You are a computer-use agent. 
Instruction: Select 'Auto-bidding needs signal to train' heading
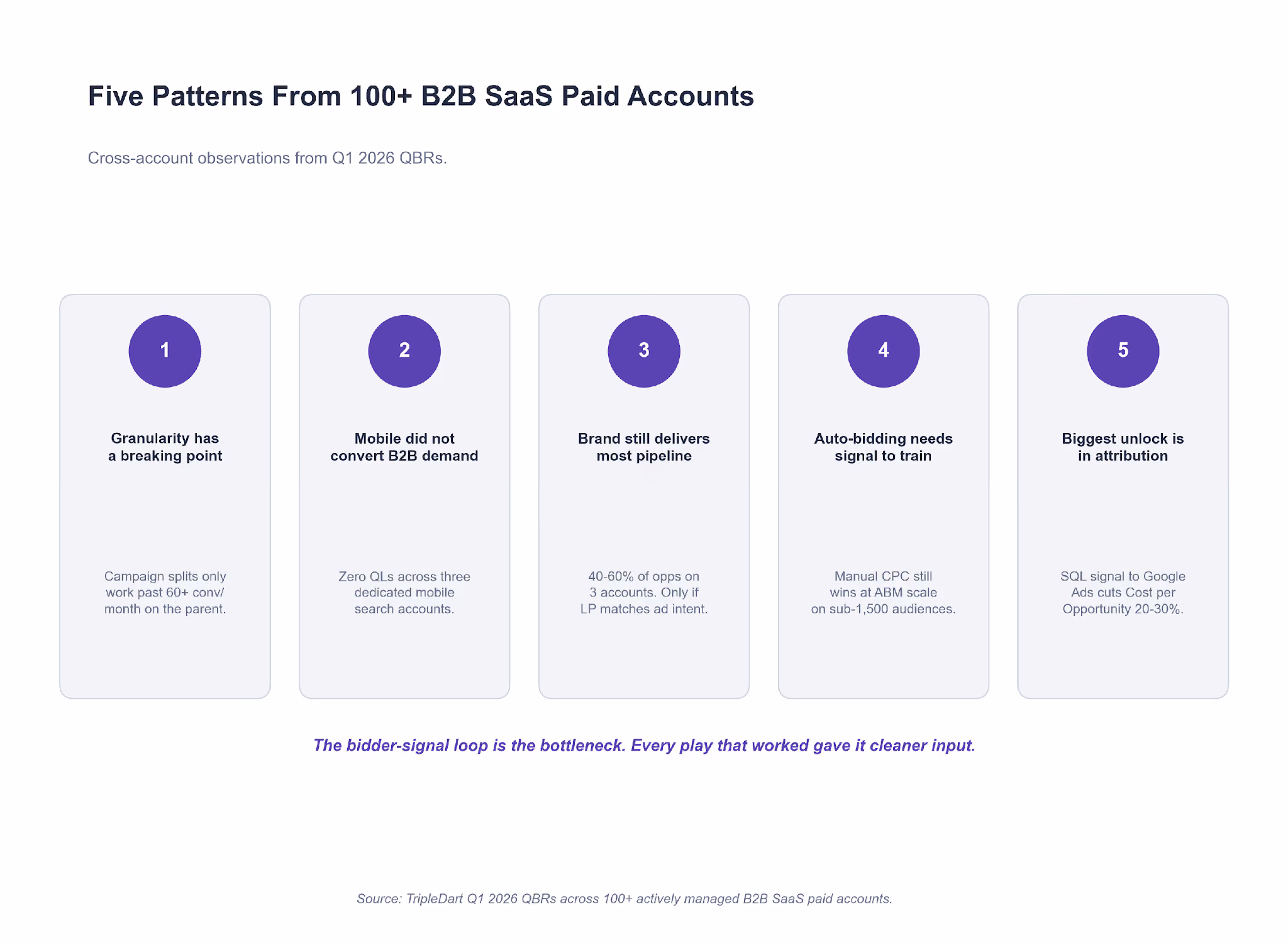[884, 447]
